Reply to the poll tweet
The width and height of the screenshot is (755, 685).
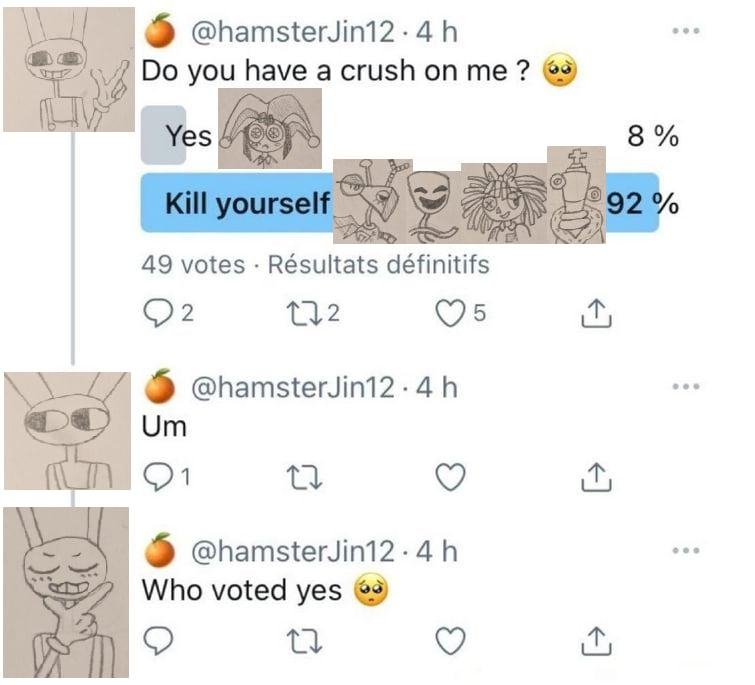(155, 316)
